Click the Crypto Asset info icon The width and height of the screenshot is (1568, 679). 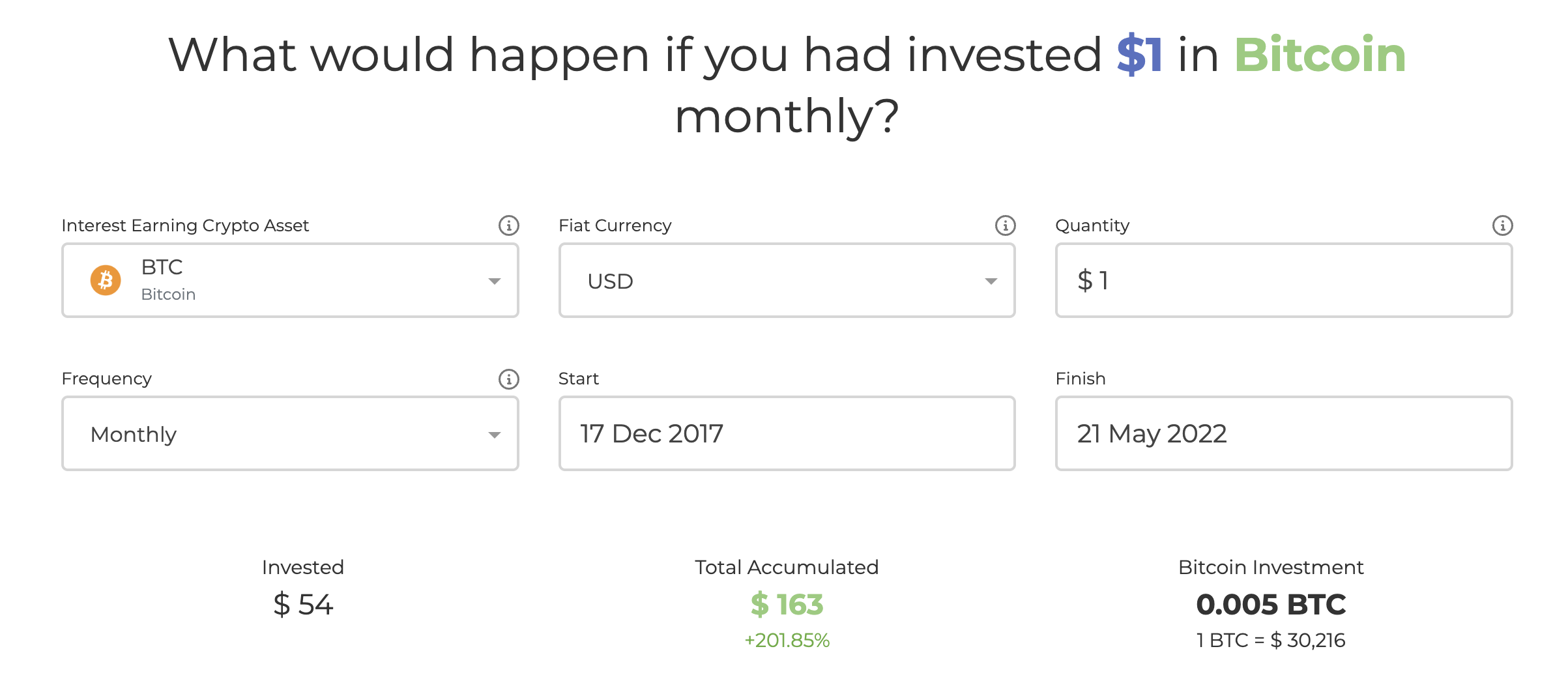point(508,225)
